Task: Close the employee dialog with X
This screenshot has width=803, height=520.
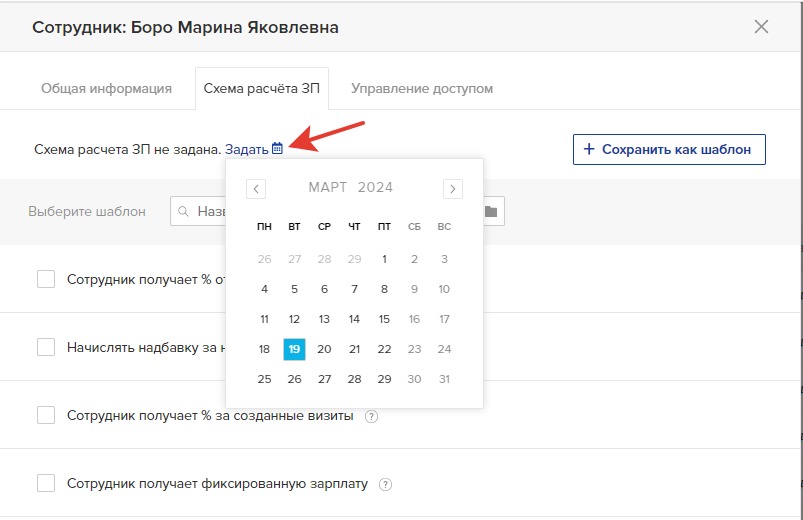Action: (x=761, y=27)
